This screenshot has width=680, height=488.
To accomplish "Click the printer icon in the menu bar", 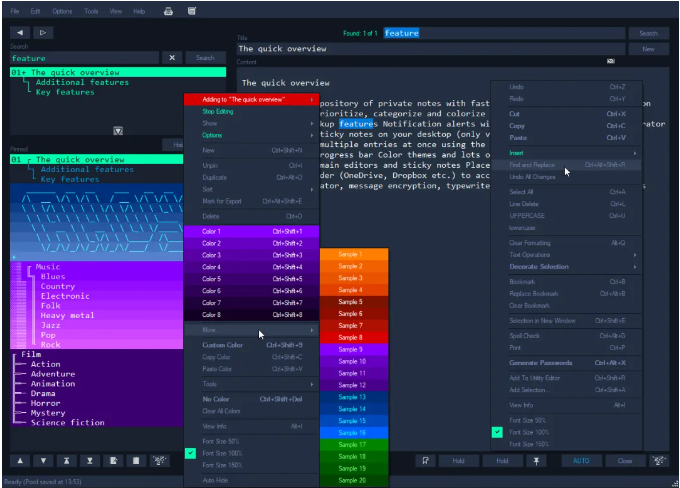I will pyautogui.click(x=168, y=11).
